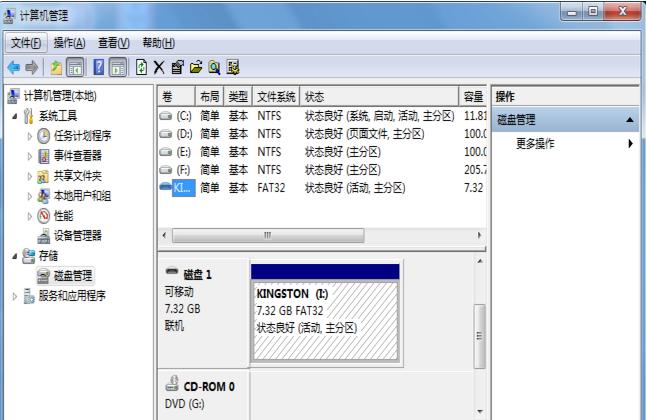Expand the 事件查看器 node arrow
This screenshot has width=646, height=420.
(29, 156)
